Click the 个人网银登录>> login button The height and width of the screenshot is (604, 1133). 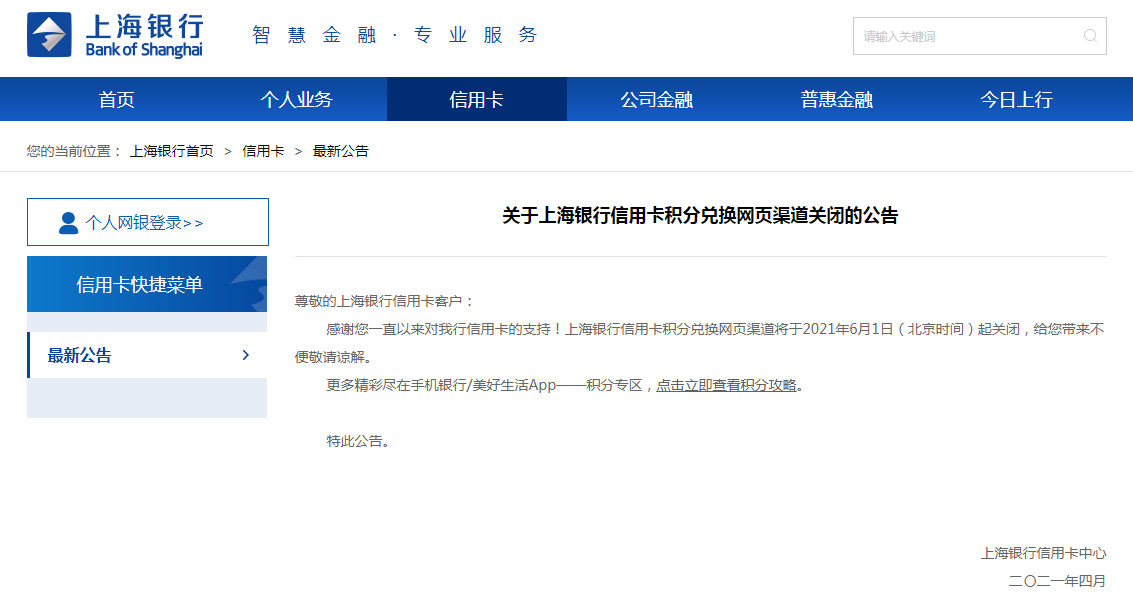(147, 222)
